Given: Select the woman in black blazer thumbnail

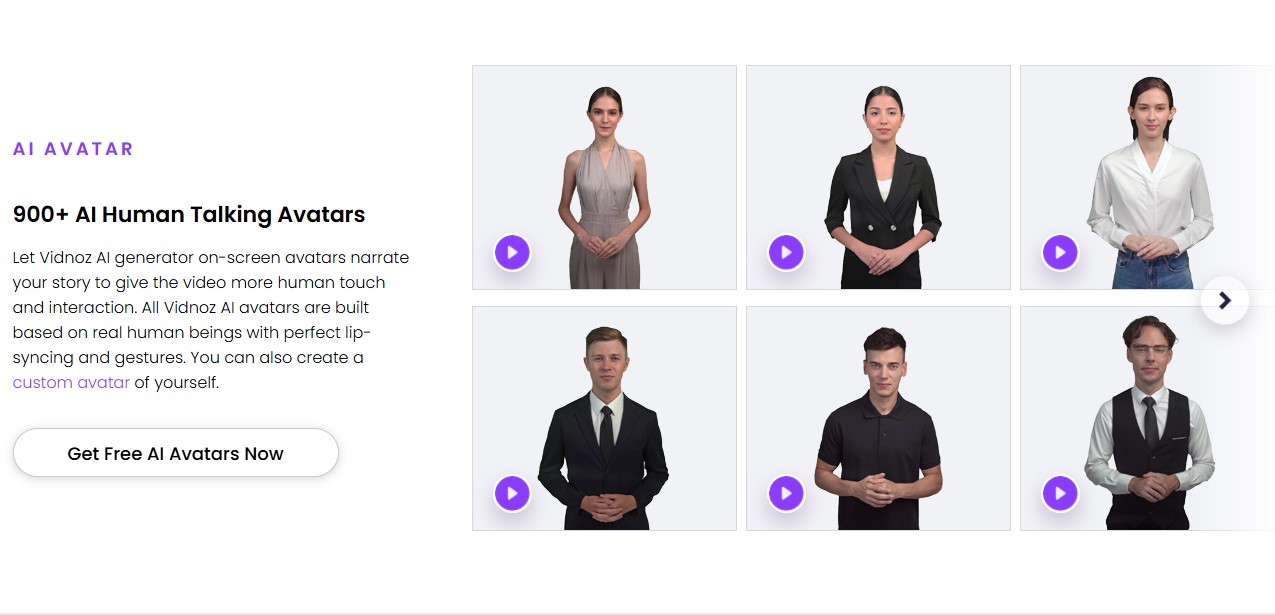Looking at the screenshot, I should (x=878, y=177).
